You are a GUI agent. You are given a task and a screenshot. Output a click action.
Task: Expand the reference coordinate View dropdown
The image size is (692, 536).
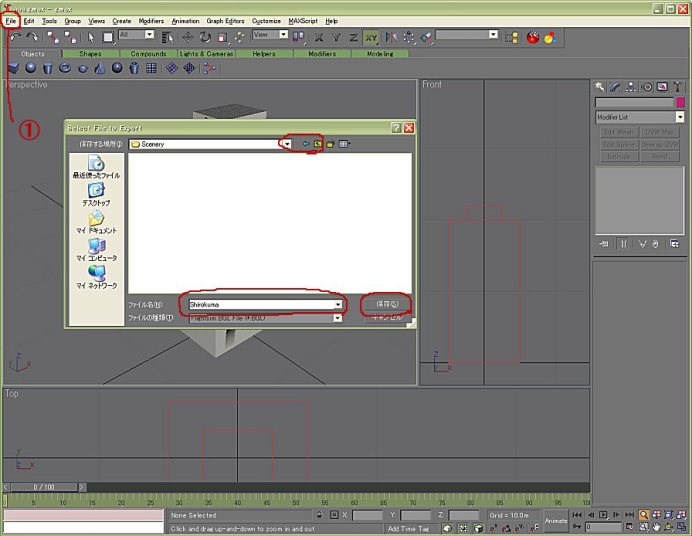[284, 34]
